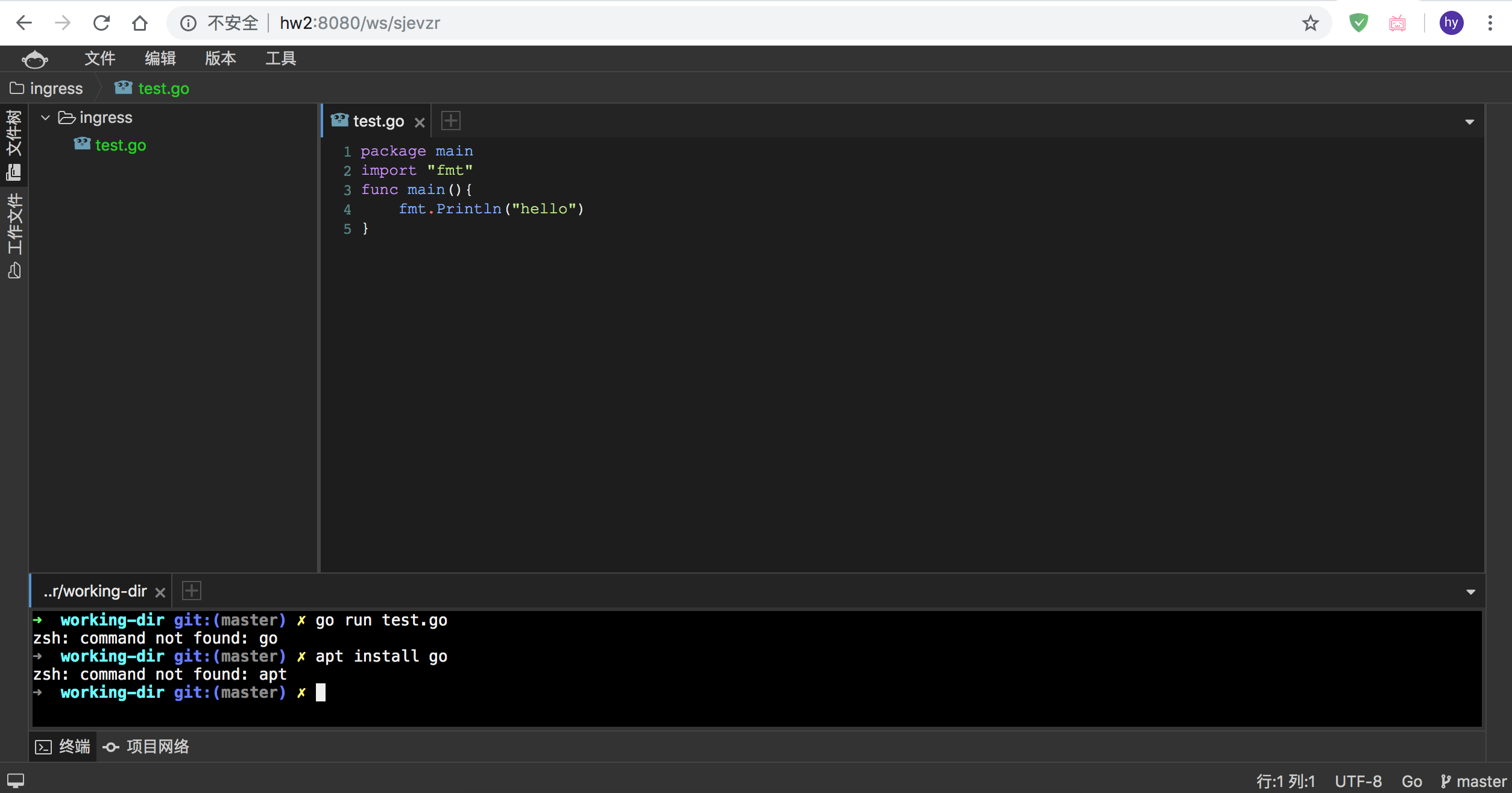
Task: Close the working-dir terminal tab
Action: 160,592
